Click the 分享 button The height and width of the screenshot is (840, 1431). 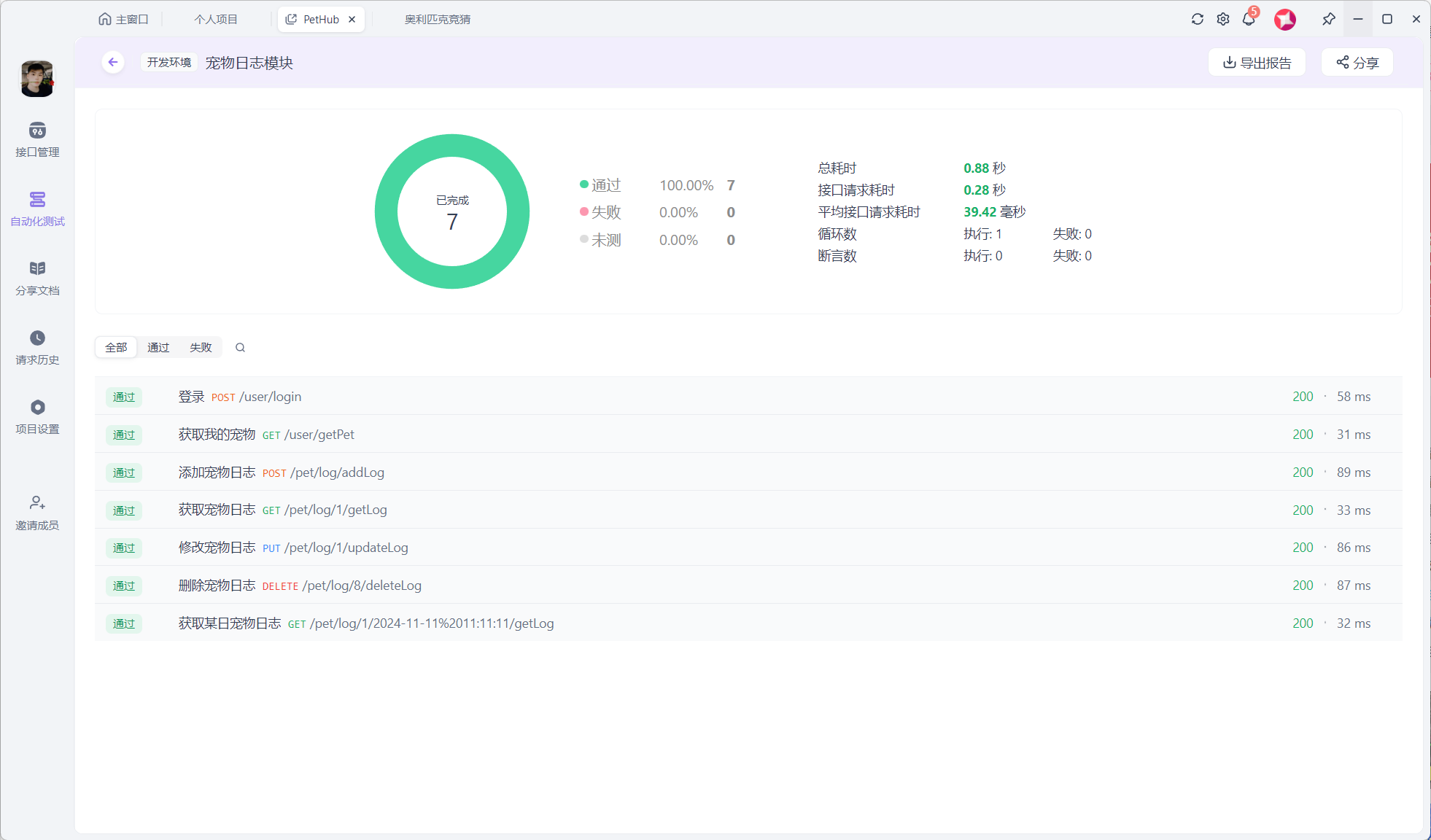tap(1357, 63)
